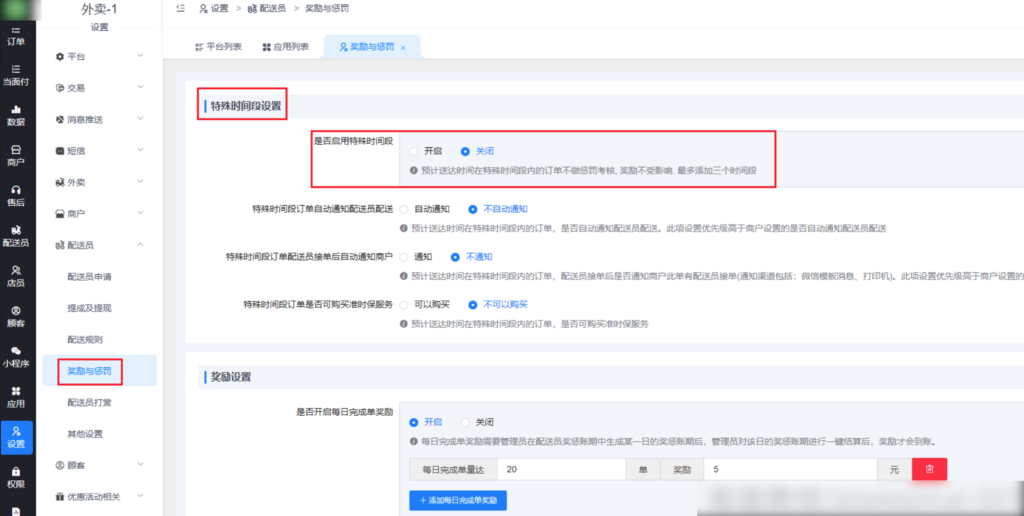Collapse the 配送员 settings menu

(99, 245)
